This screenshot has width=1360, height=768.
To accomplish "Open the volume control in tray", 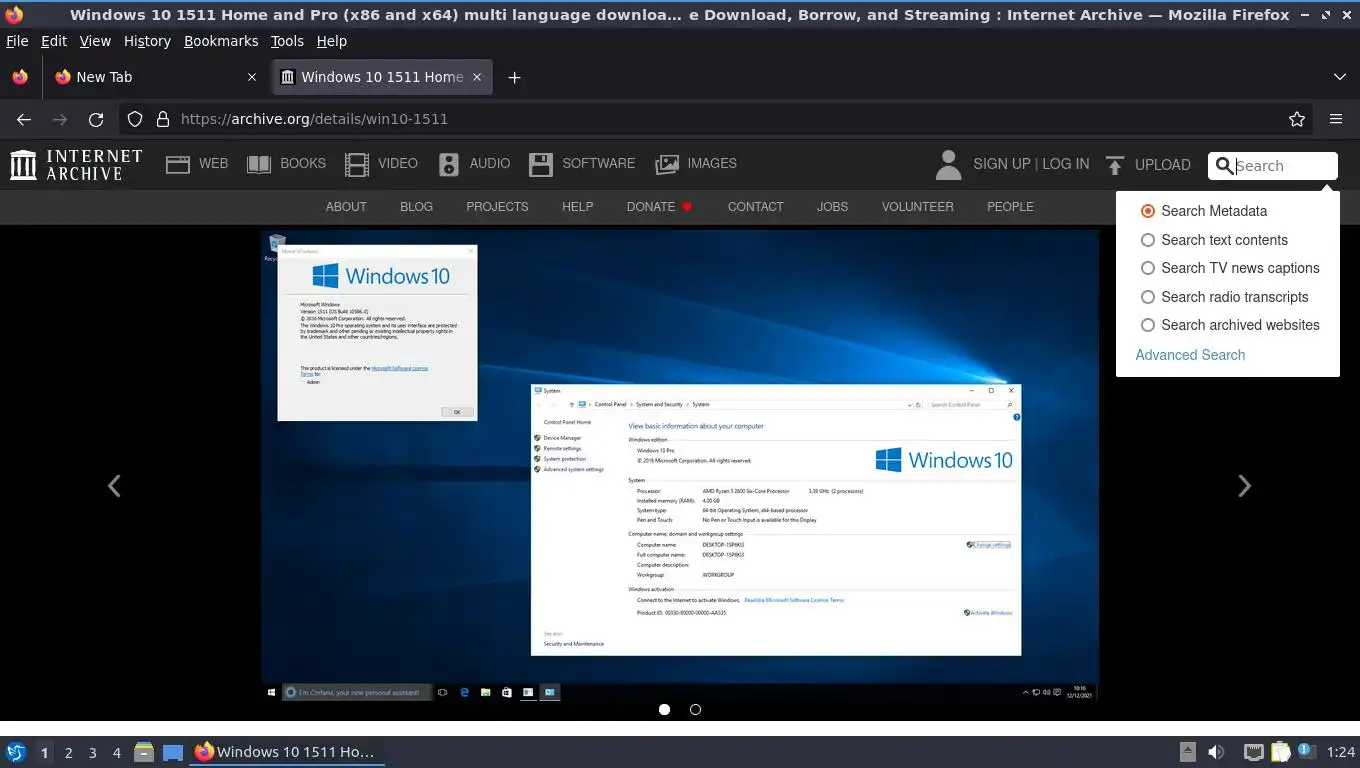I will 1216,752.
